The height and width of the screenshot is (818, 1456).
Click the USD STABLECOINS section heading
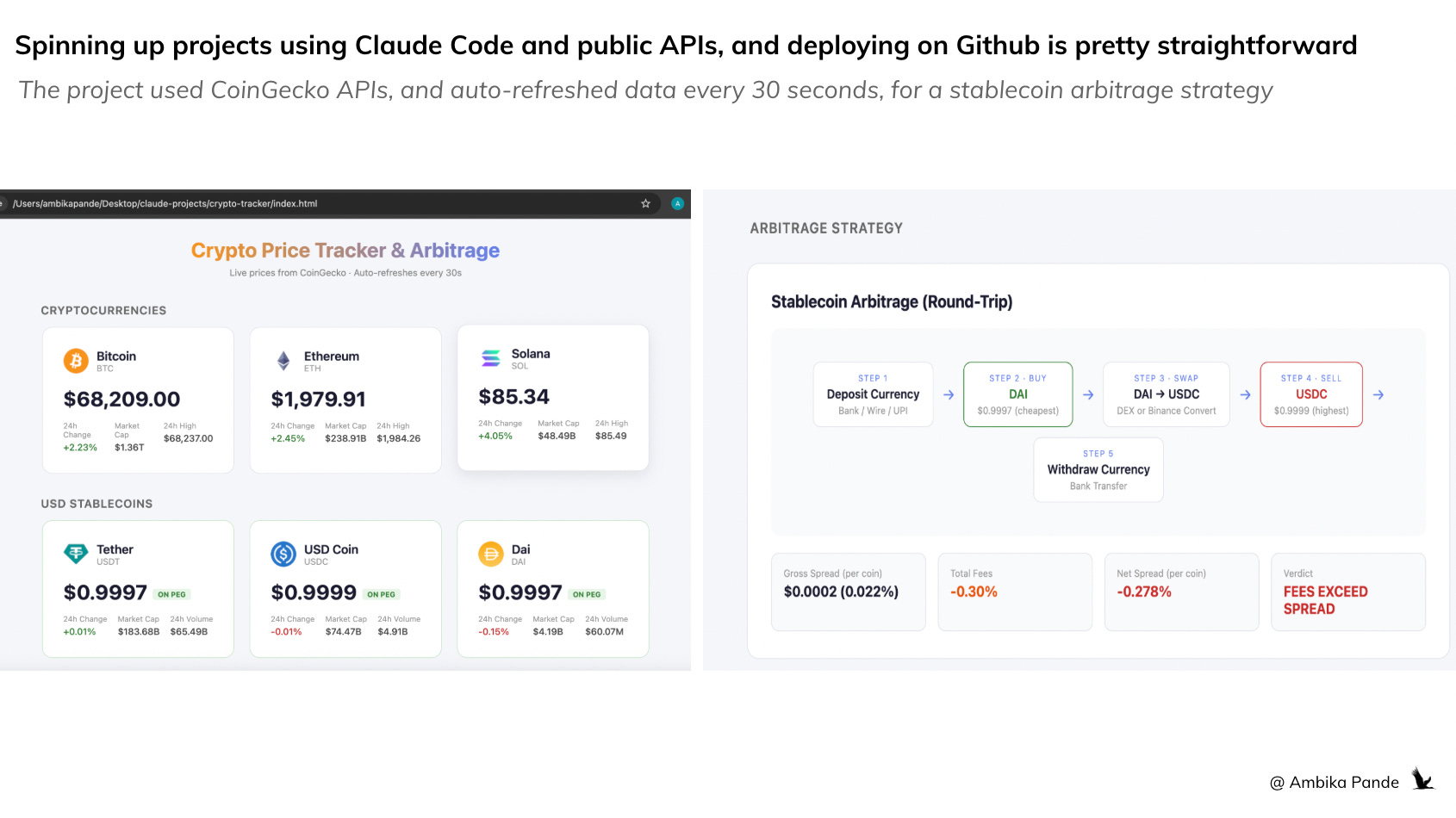96,504
